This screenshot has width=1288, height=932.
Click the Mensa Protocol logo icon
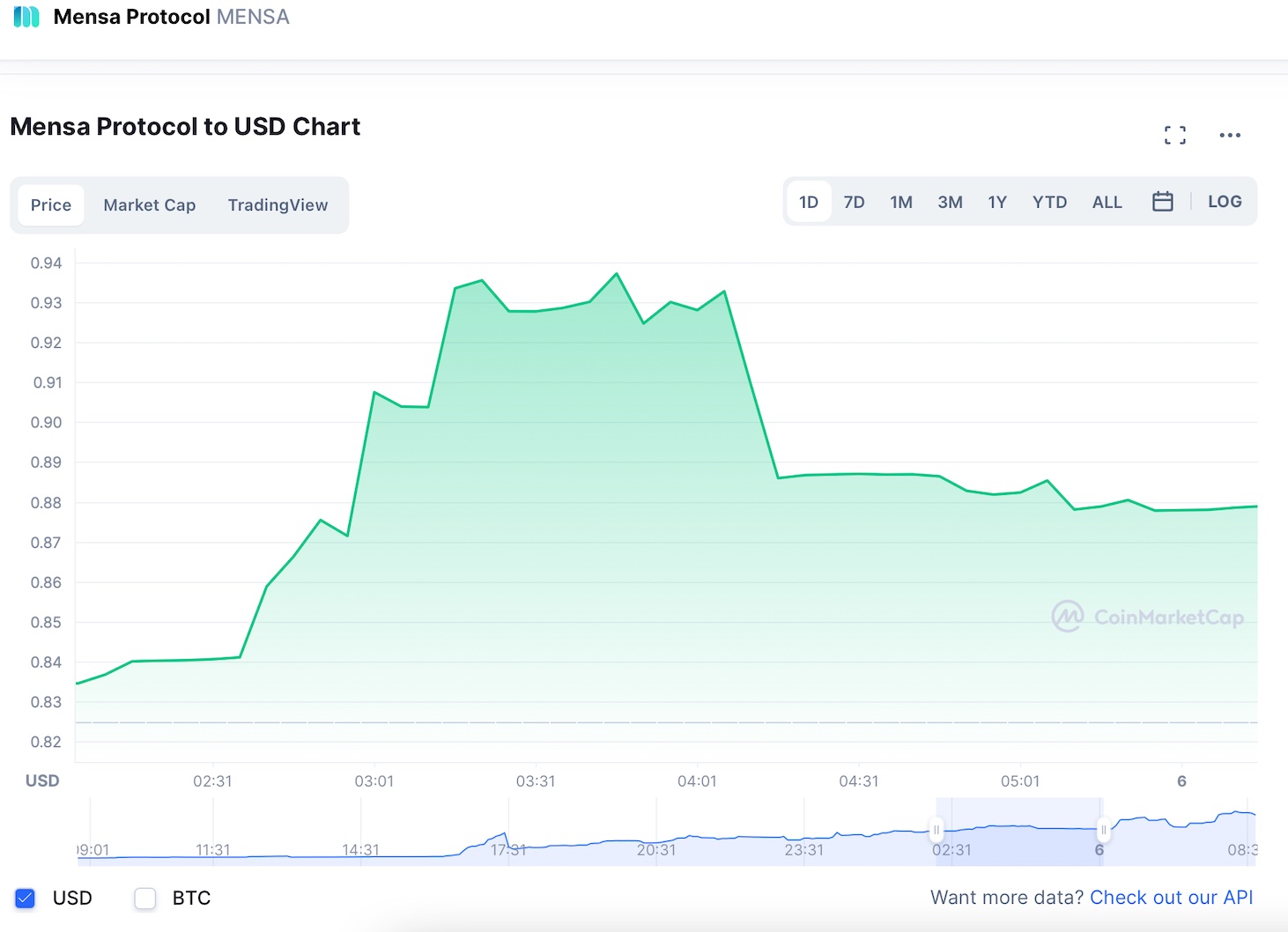26,17
